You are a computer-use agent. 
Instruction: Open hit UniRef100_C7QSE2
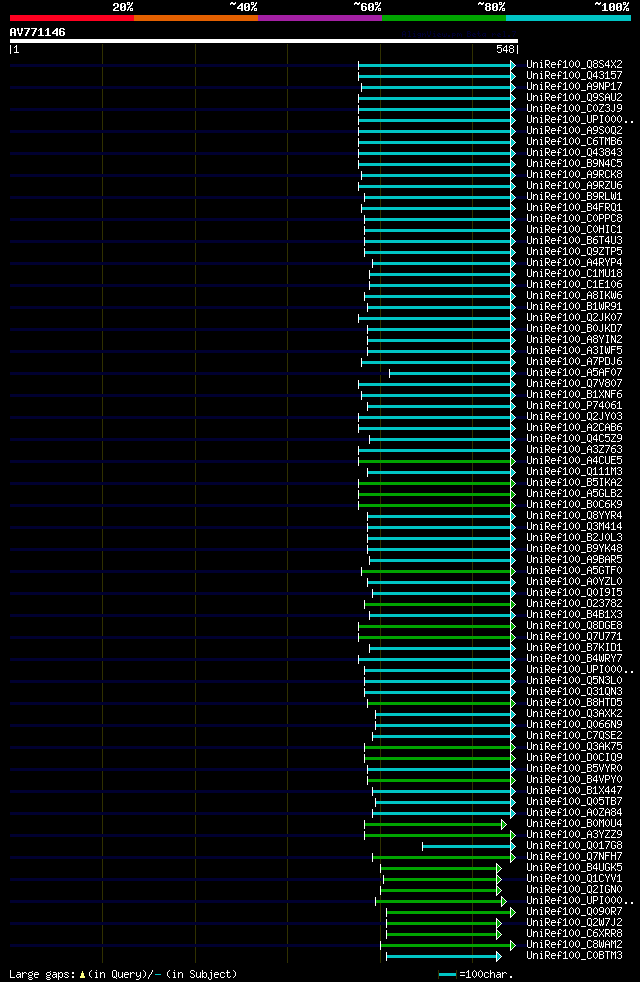574,735
